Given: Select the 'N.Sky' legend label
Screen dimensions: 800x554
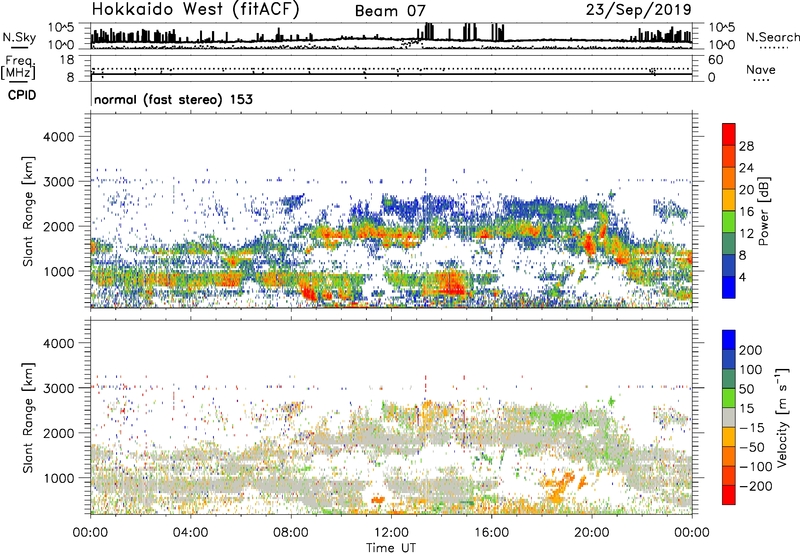Looking at the screenshot, I should point(19,37).
